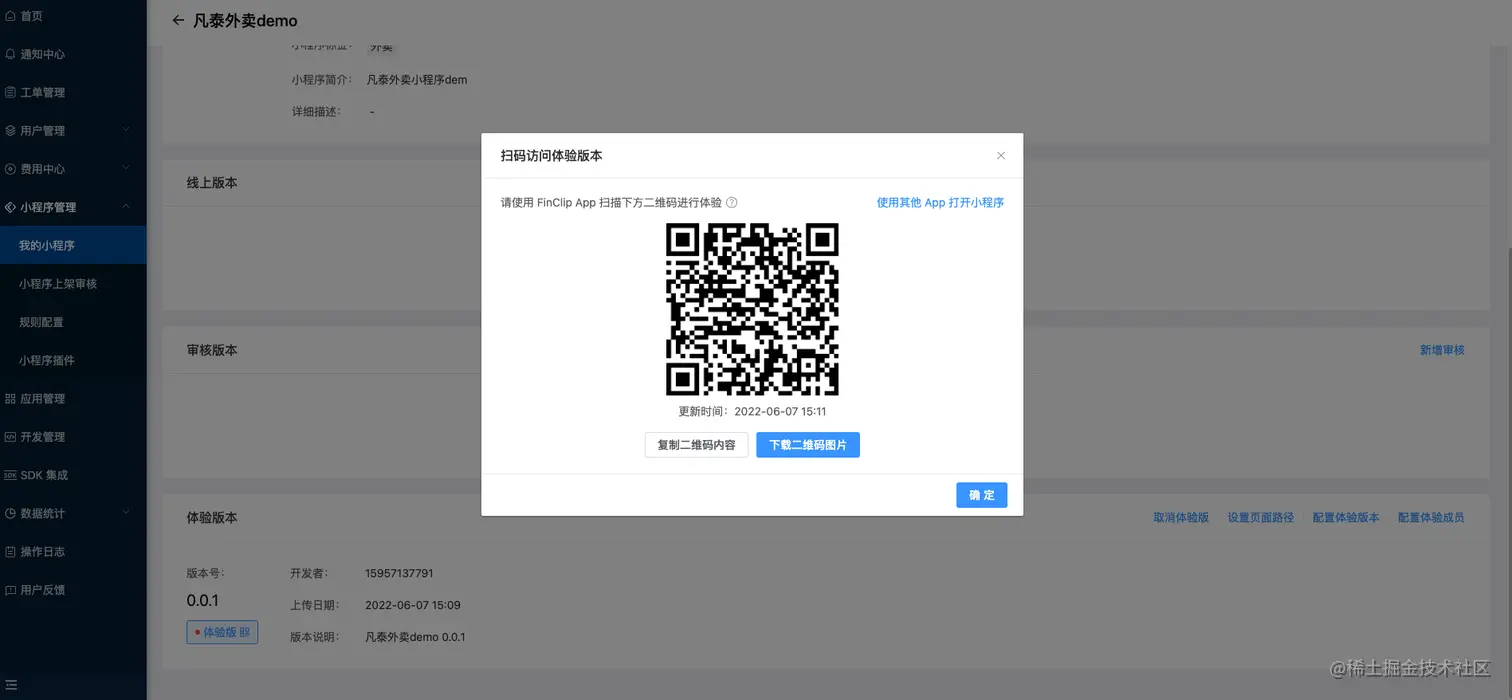1512x700 pixels.
Task: Expand the 开发管理 sidebar menu
Action: (73, 436)
